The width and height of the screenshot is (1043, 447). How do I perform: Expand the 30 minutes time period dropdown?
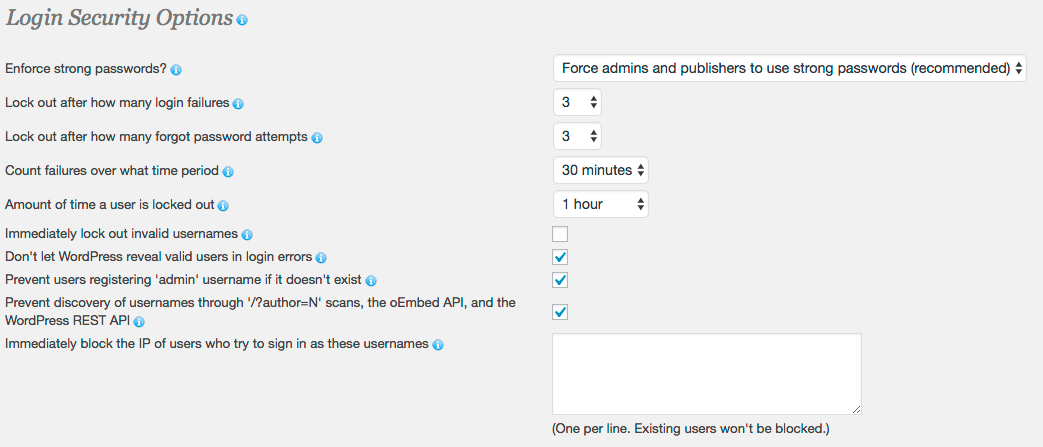(601, 170)
